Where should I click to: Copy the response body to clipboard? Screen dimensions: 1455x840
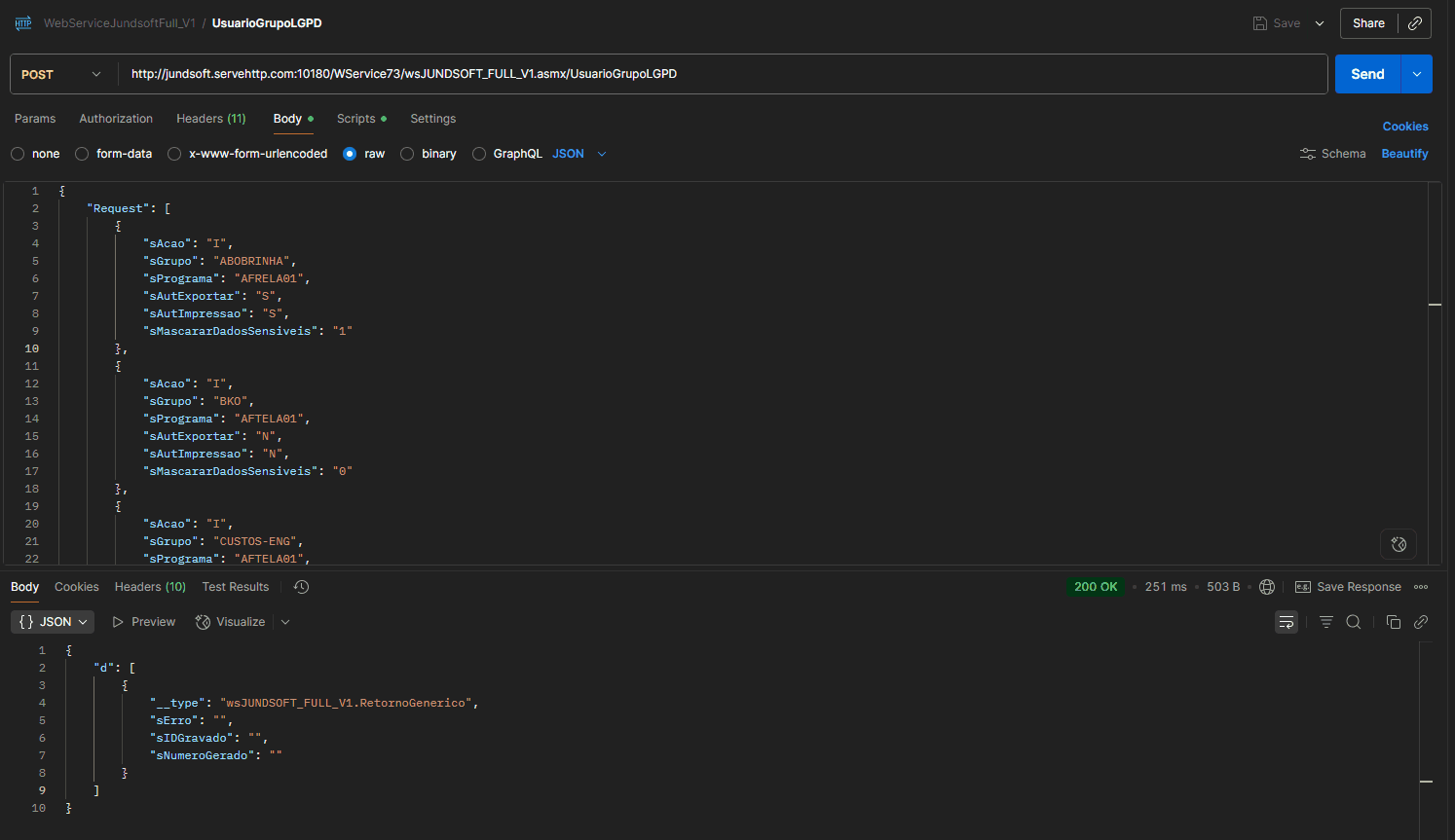[1393, 622]
